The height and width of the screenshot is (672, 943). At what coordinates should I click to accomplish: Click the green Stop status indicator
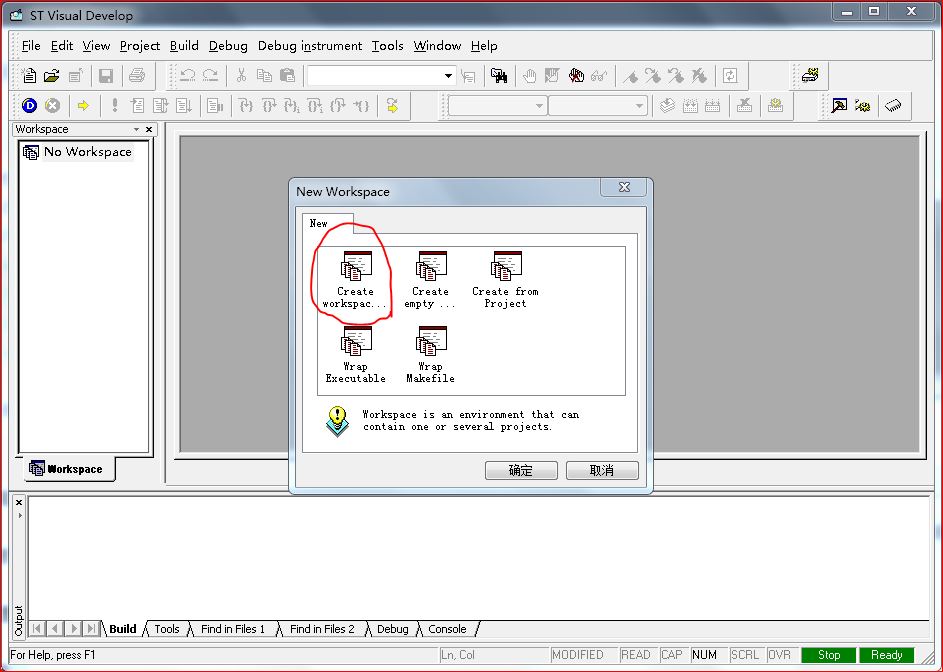(828, 655)
